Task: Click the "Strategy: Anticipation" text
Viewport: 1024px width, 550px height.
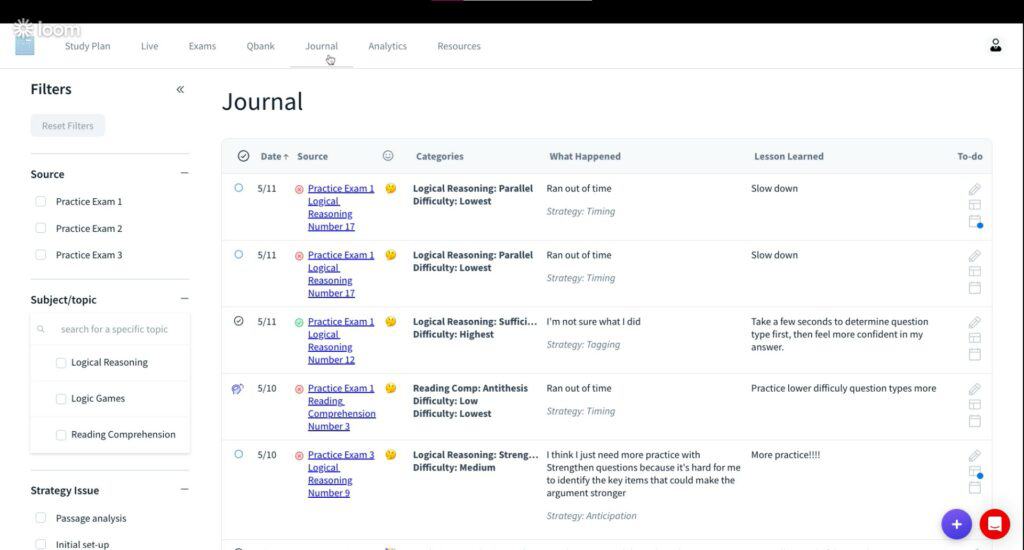Action: pyautogui.click(x=591, y=515)
